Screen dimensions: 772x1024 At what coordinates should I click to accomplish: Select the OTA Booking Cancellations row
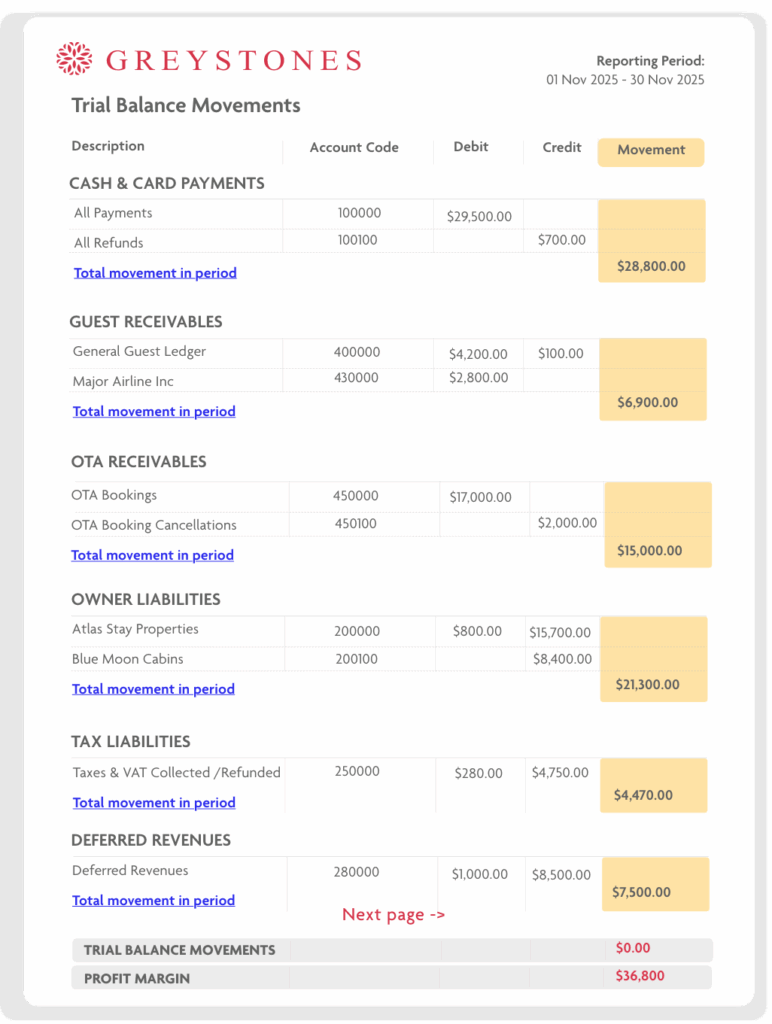click(154, 525)
